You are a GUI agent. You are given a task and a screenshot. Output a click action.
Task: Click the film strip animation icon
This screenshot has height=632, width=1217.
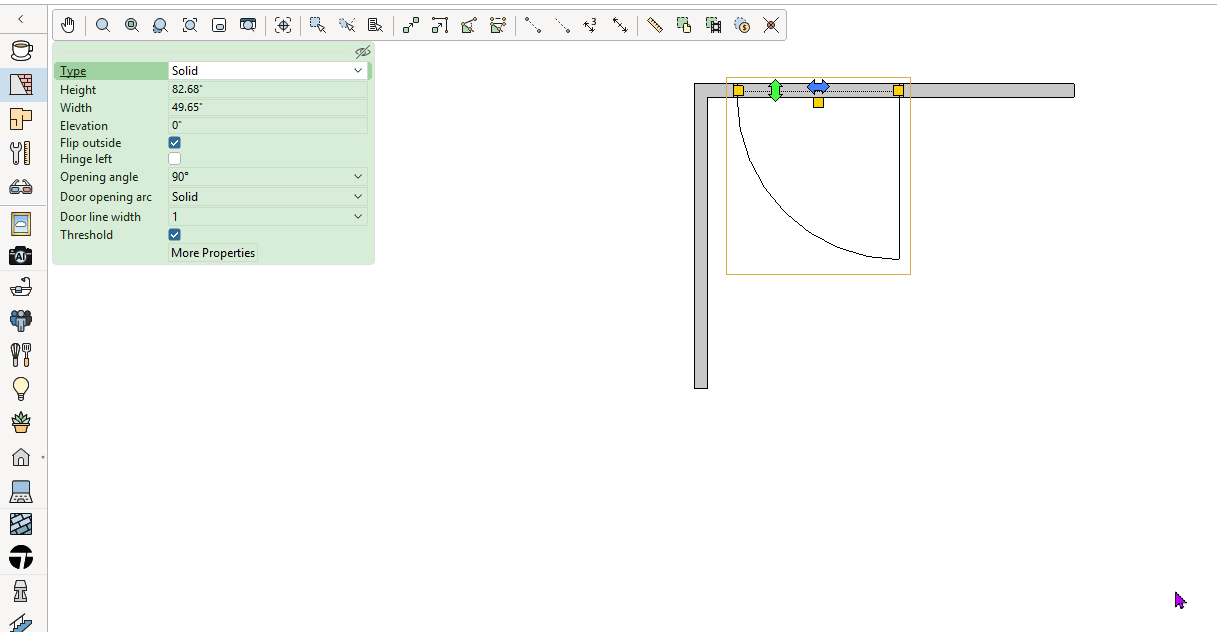(713, 25)
